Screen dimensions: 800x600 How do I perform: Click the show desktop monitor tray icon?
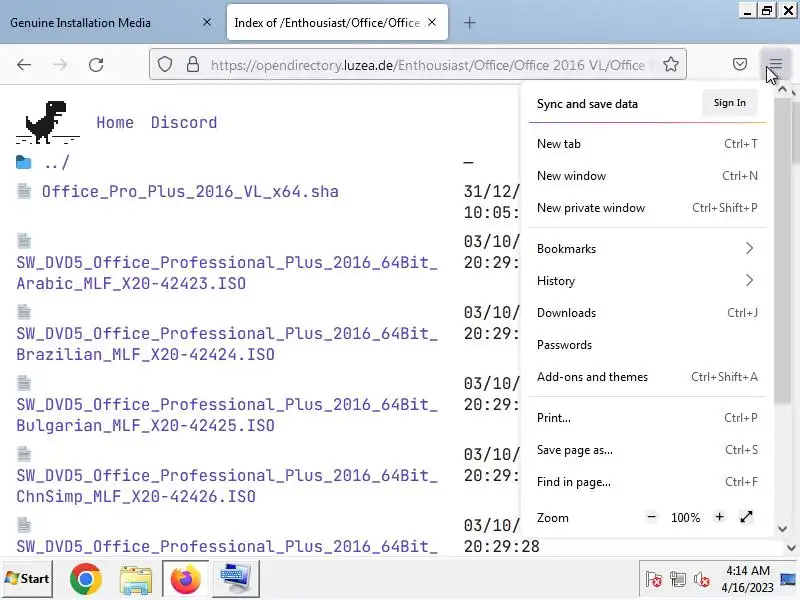coord(788,579)
